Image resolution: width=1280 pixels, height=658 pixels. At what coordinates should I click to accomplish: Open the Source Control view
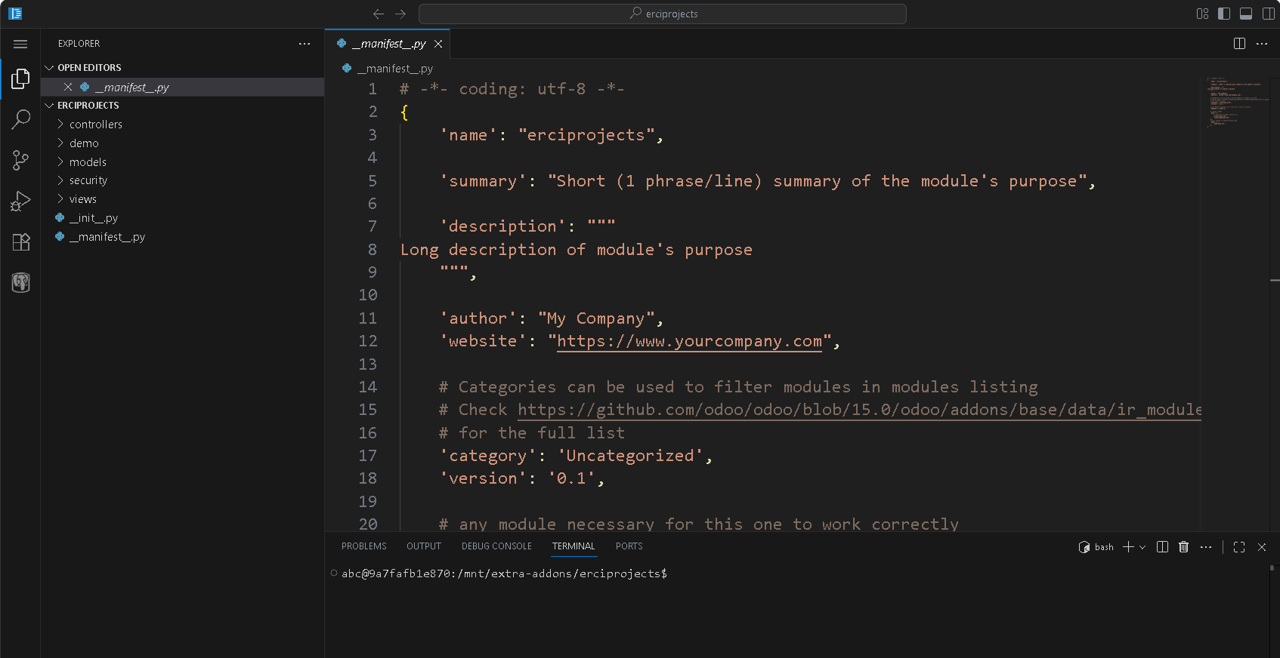pyautogui.click(x=20, y=160)
